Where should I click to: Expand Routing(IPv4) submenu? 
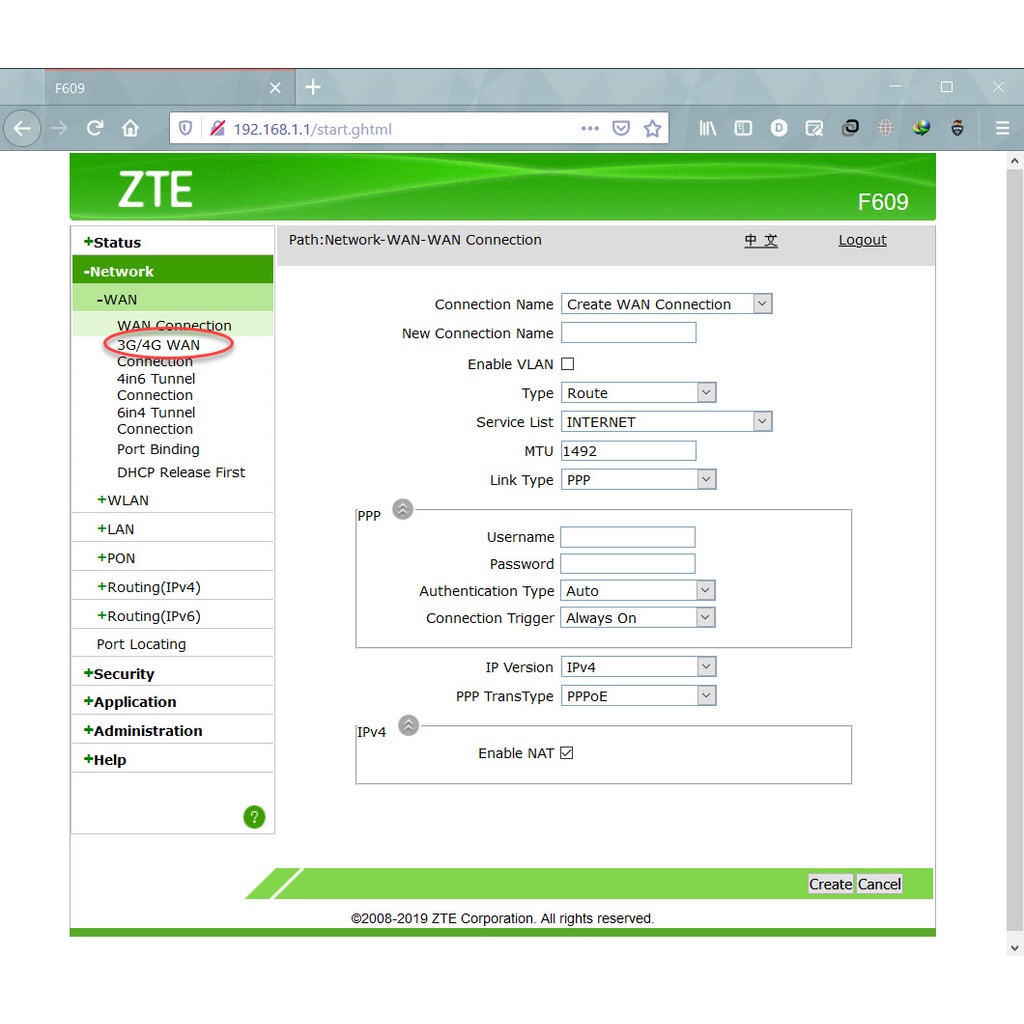[x=149, y=587]
